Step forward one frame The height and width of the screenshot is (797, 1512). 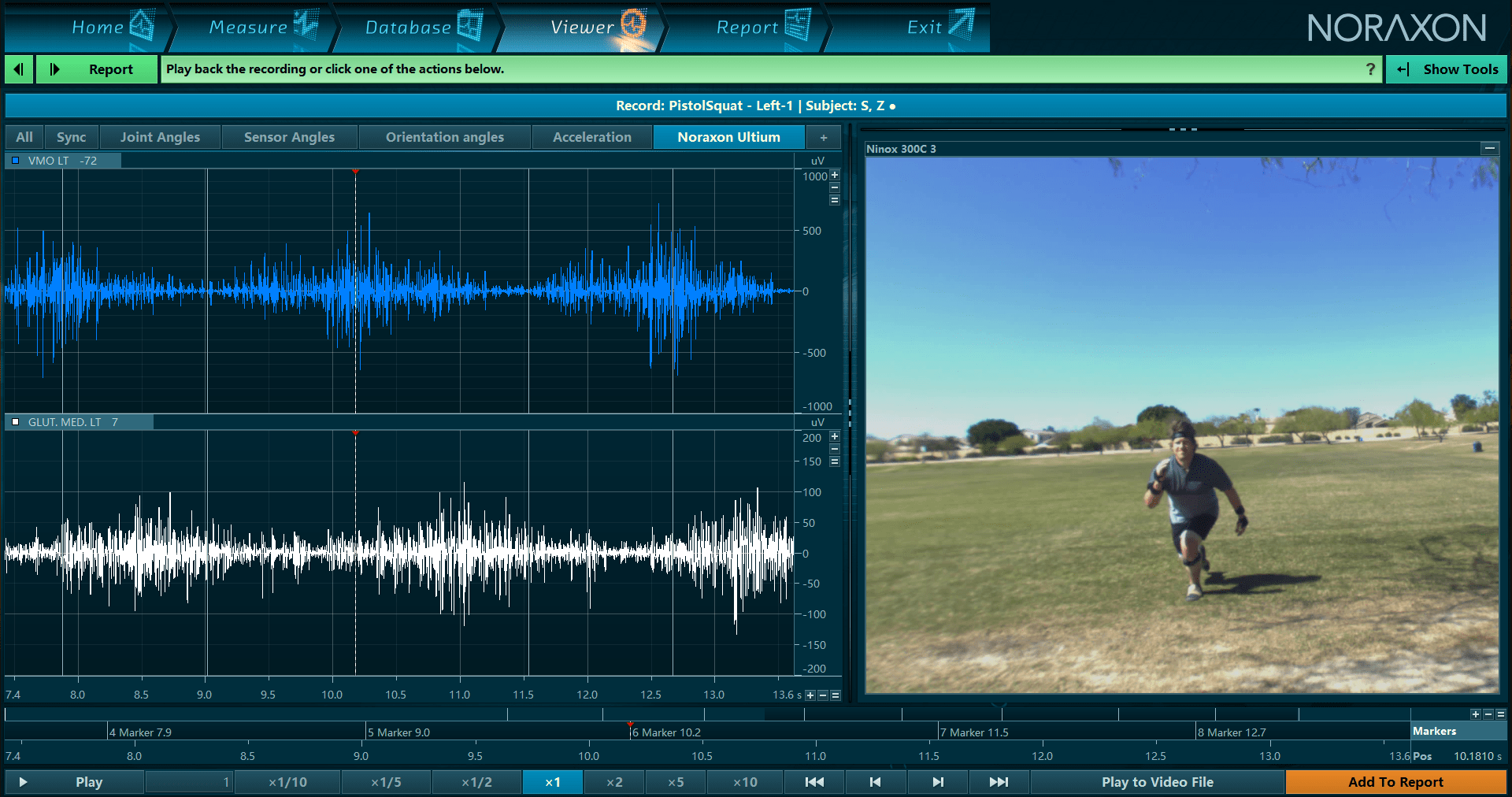tap(937, 782)
